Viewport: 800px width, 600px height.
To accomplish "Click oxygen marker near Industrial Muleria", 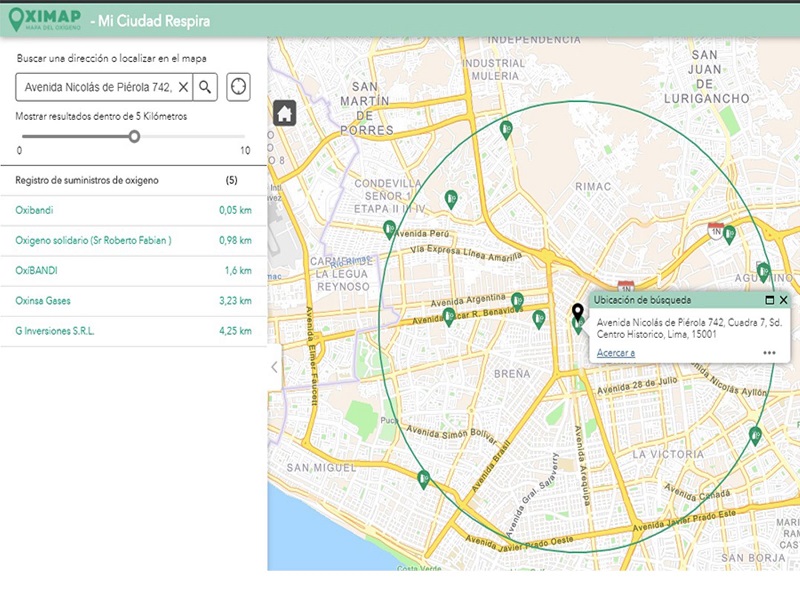I will (506, 130).
